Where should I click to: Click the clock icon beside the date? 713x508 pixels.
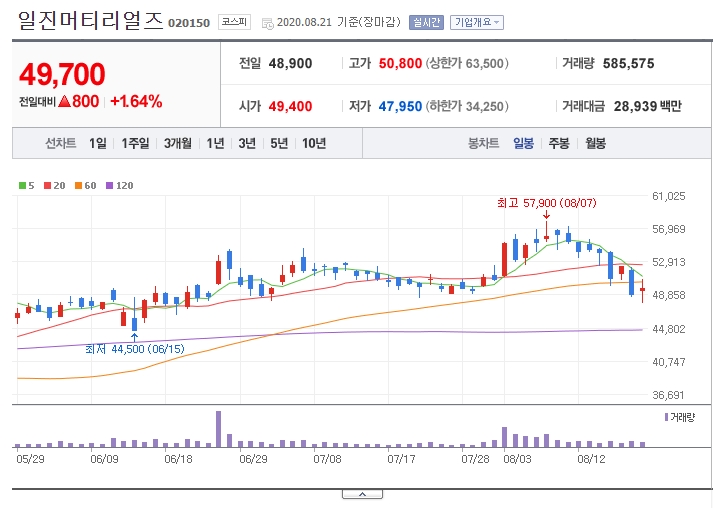click(268, 24)
